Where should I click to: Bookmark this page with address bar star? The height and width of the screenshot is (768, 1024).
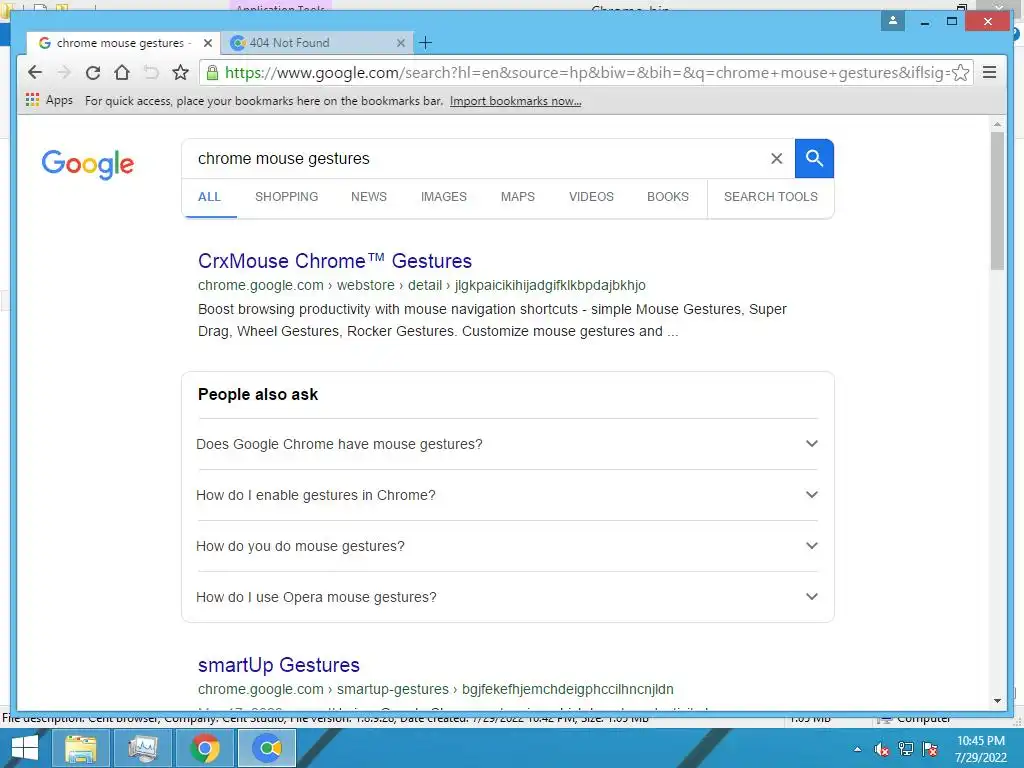coord(960,72)
